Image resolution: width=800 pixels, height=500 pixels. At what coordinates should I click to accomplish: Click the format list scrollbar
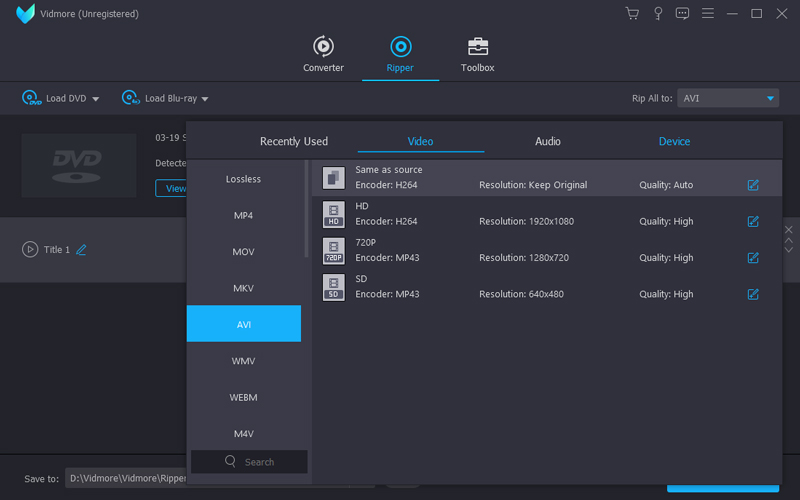point(307,210)
